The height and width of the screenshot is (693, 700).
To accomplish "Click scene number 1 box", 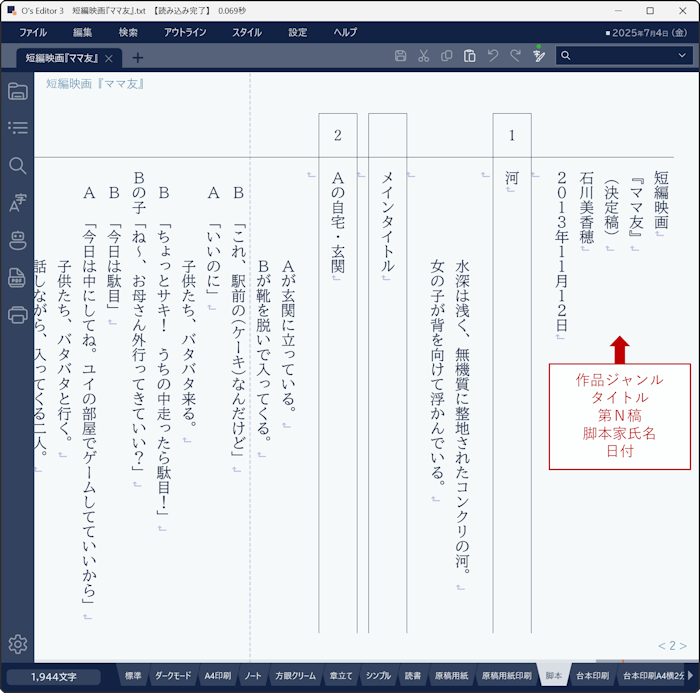I will [x=512, y=135].
